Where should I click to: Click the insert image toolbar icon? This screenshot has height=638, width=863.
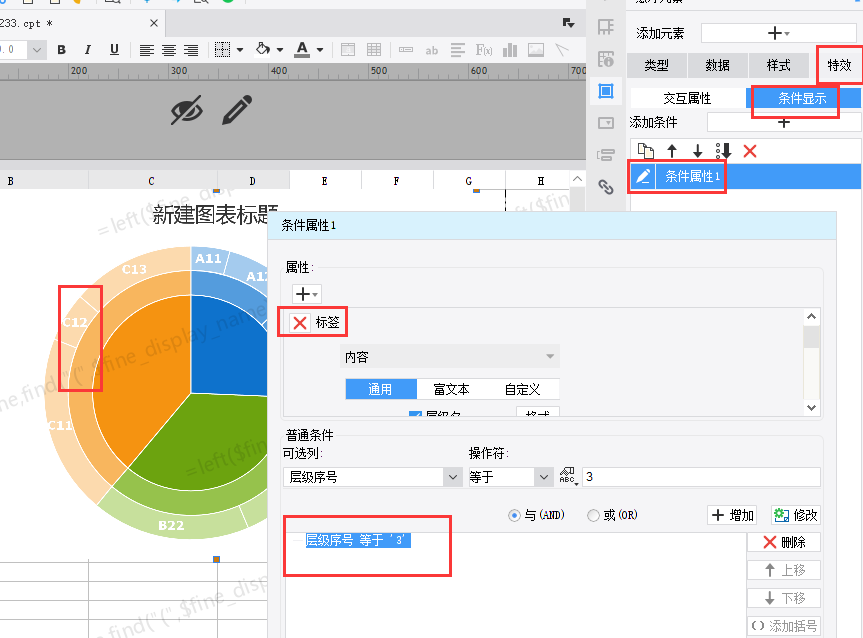click(x=536, y=50)
